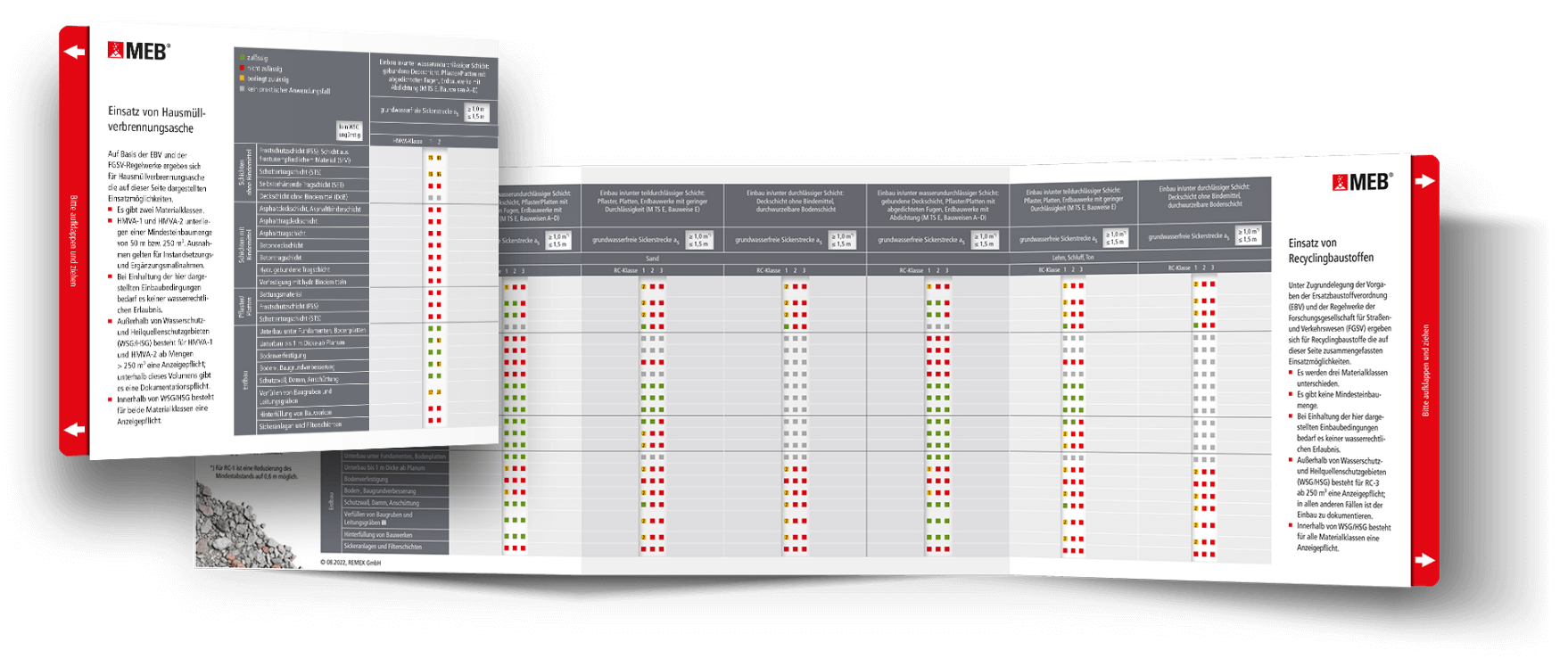The image size is (1568, 667).
Task: Select the yellow 'bedingt zulässig' legend square
Action: tap(241, 78)
